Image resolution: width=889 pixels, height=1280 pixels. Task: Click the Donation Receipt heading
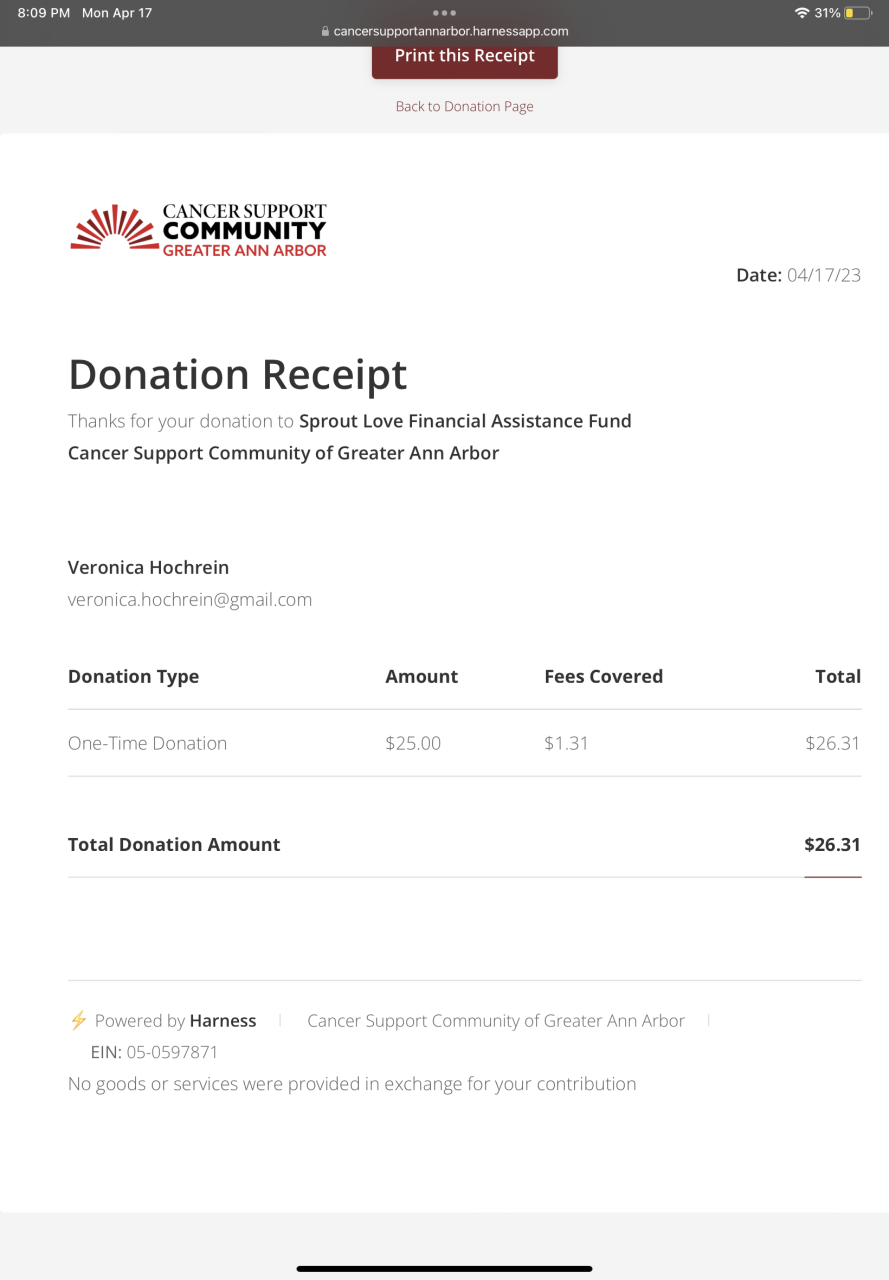(x=238, y=374)
